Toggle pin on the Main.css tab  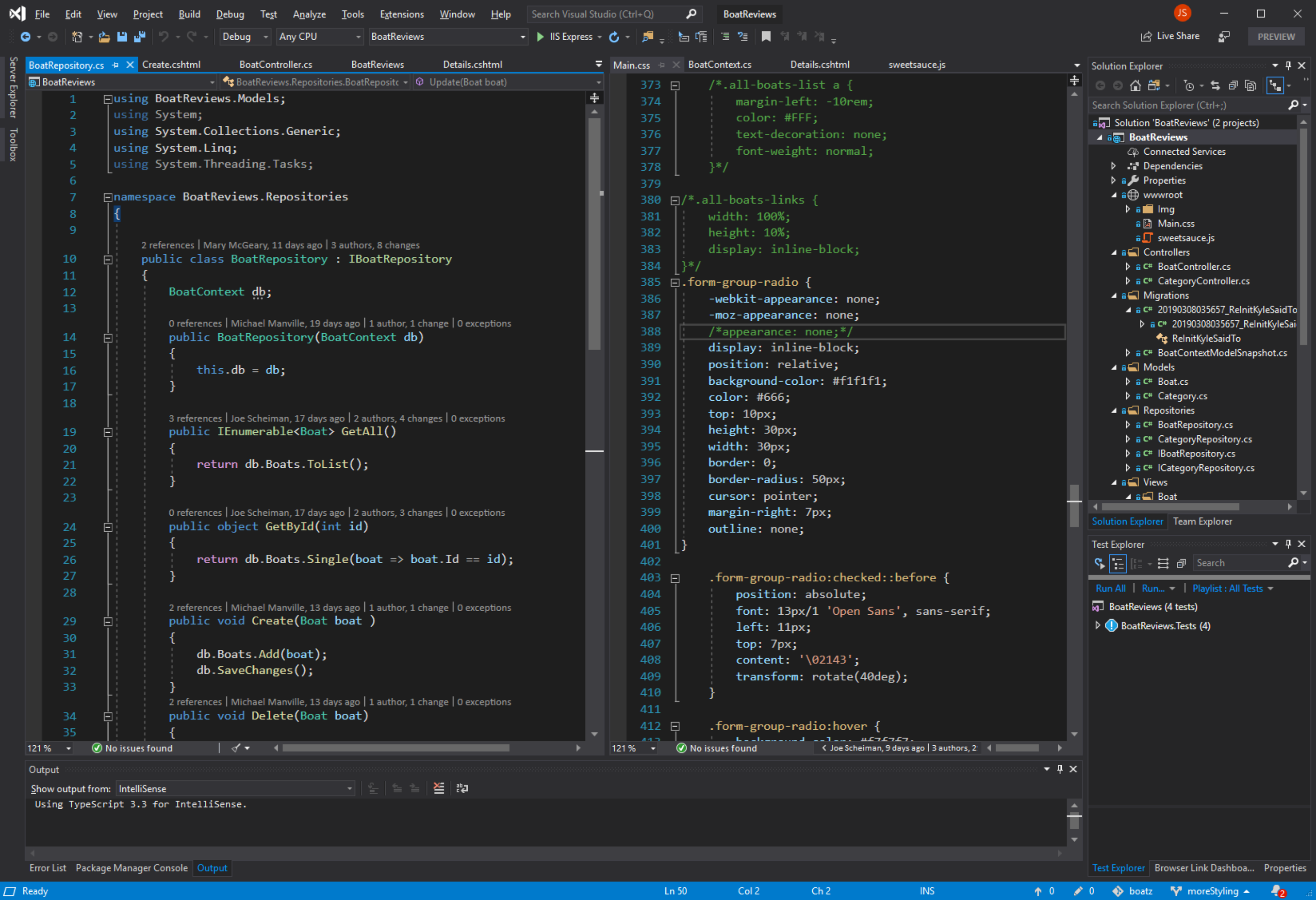coord(661,65)
